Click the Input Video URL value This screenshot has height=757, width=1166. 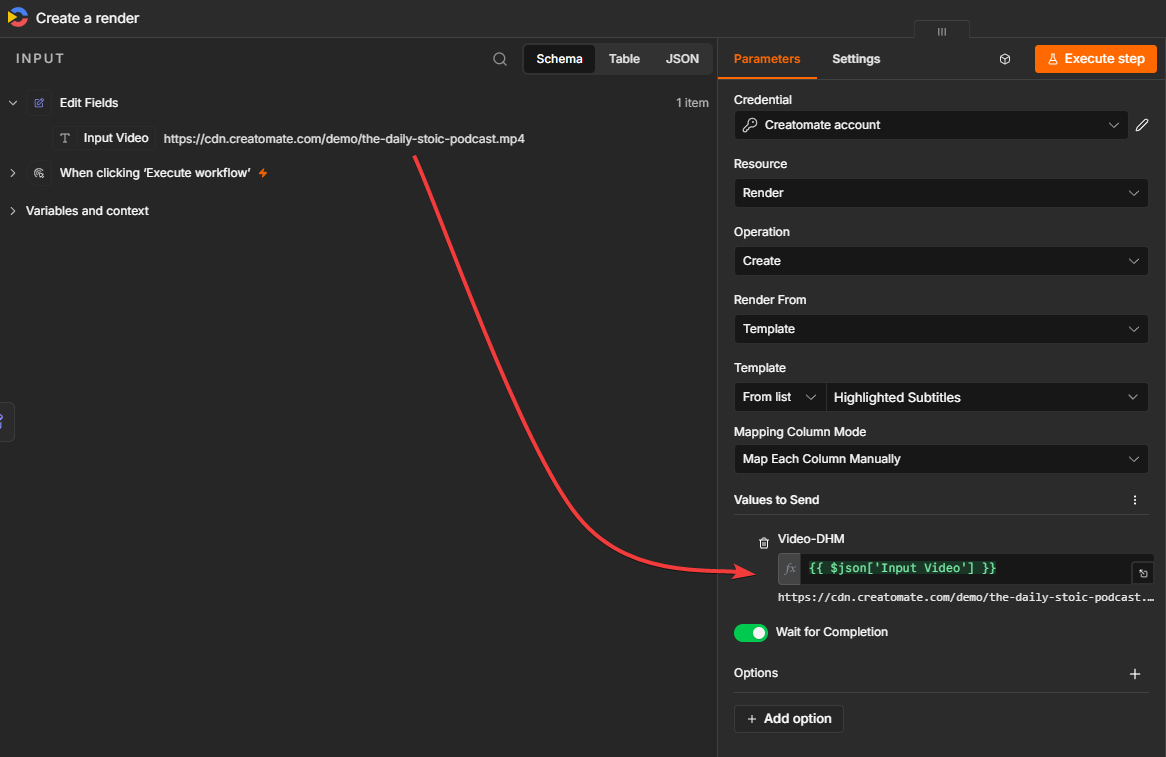pyautogui.click(x=344, y=138)
